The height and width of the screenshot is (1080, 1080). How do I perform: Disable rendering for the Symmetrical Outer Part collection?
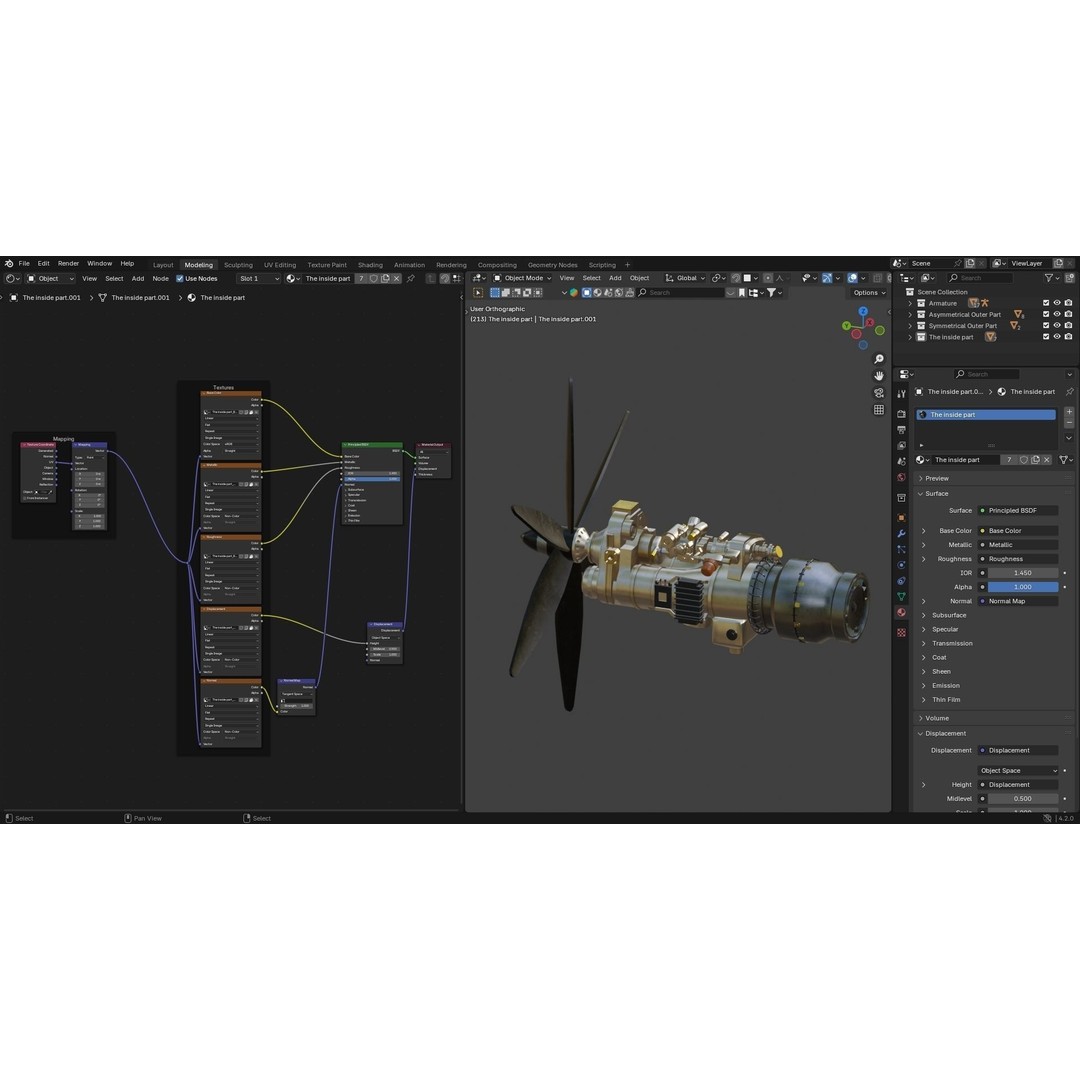(1068, 326)
